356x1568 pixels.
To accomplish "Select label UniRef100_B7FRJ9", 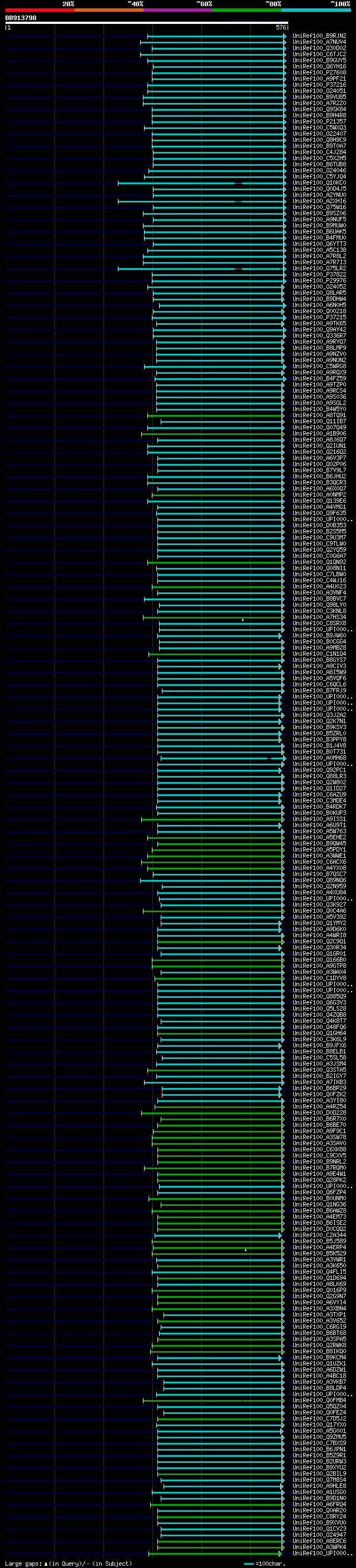I will (x=319, y=691).
